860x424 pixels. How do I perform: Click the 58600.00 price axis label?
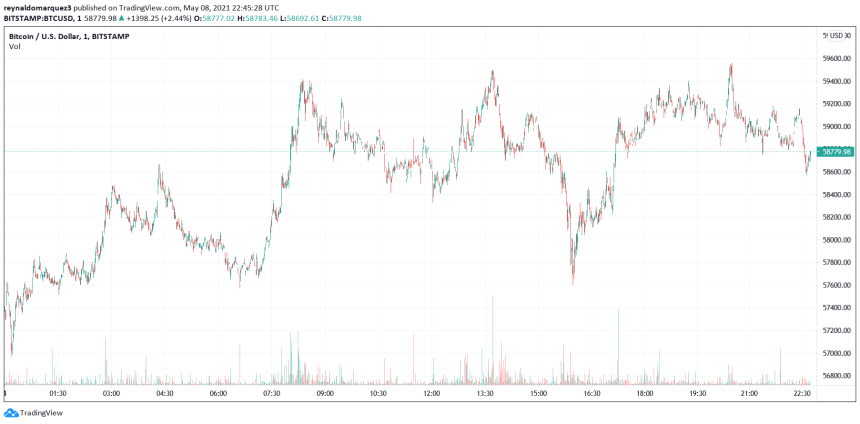836,172
